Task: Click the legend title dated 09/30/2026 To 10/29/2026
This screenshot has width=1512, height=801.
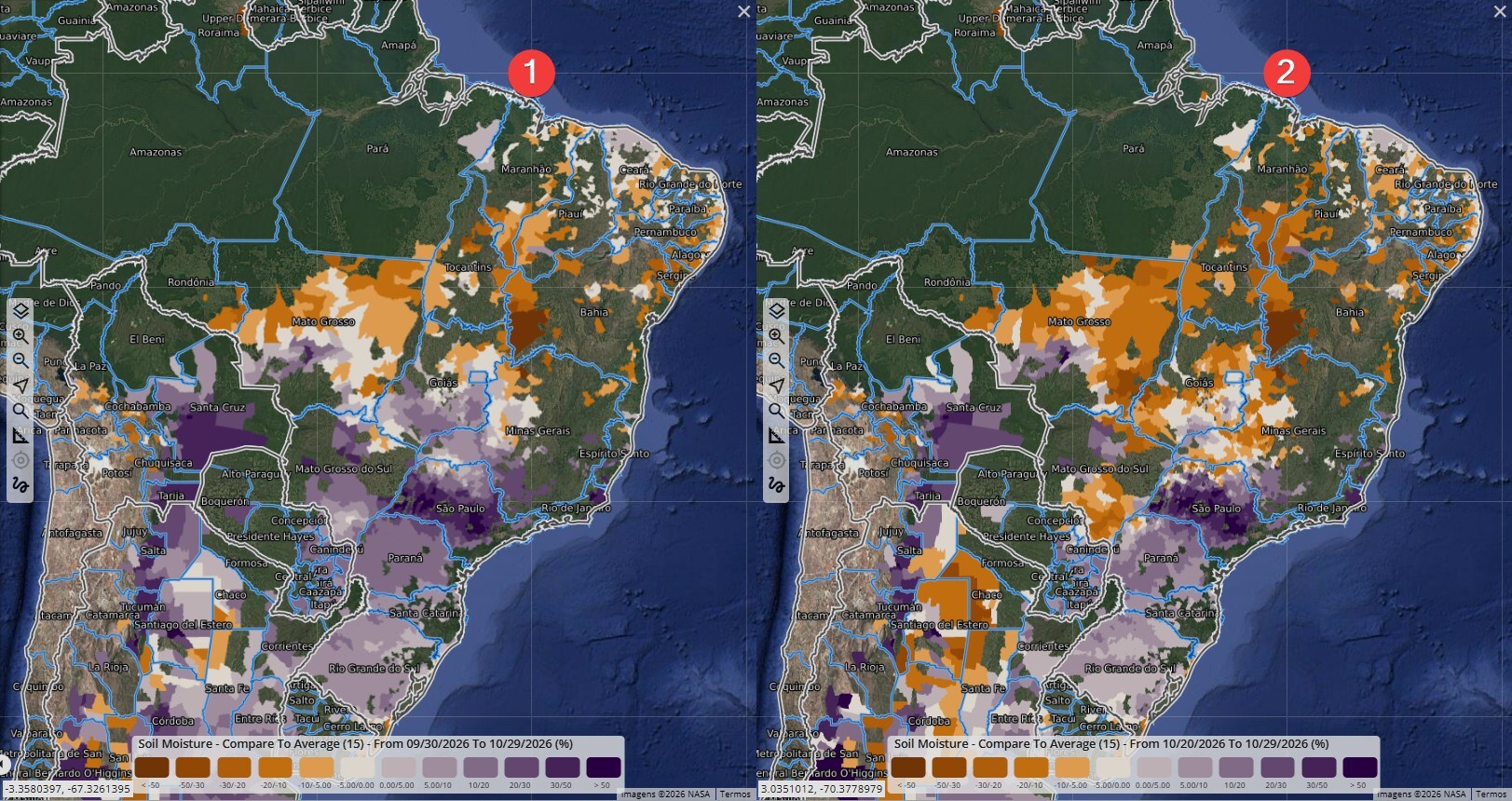Action: click(x=355, y=744)
